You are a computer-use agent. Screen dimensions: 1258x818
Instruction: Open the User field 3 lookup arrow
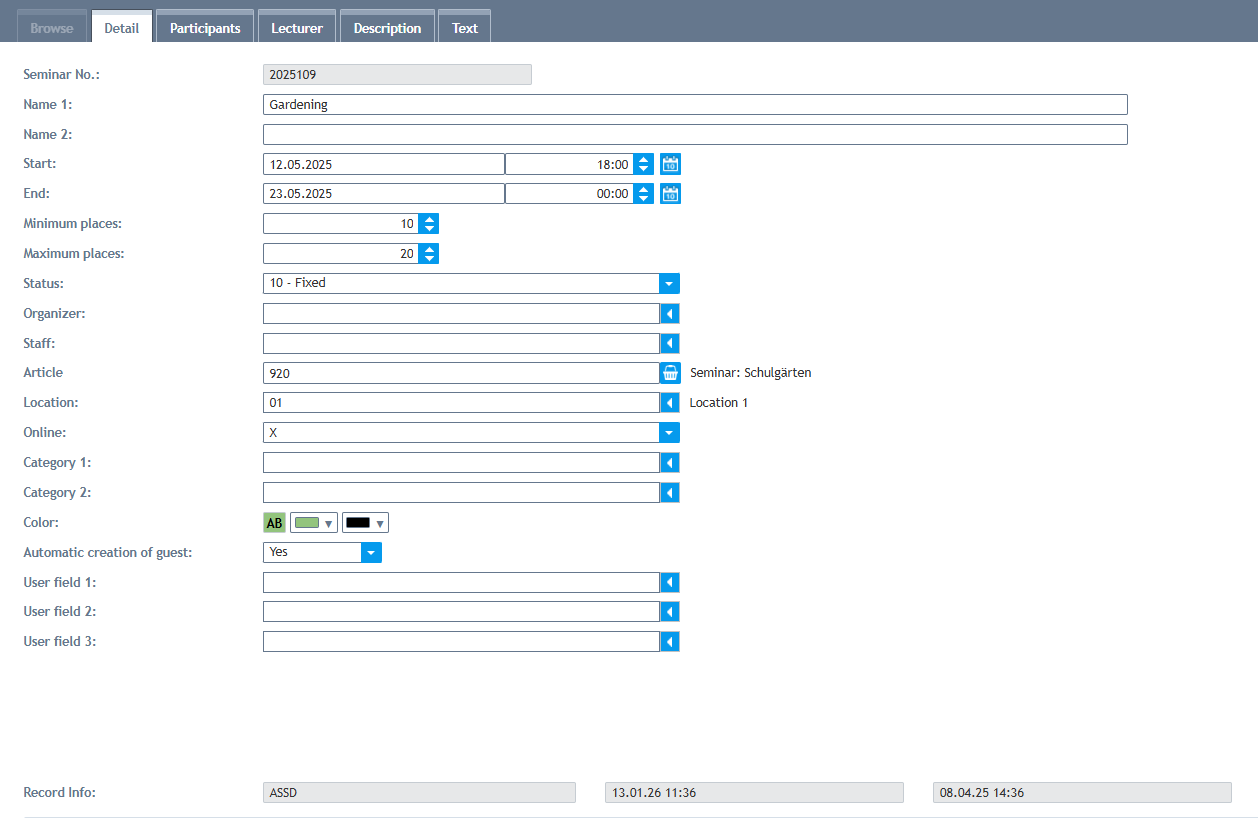pos(670,642)
